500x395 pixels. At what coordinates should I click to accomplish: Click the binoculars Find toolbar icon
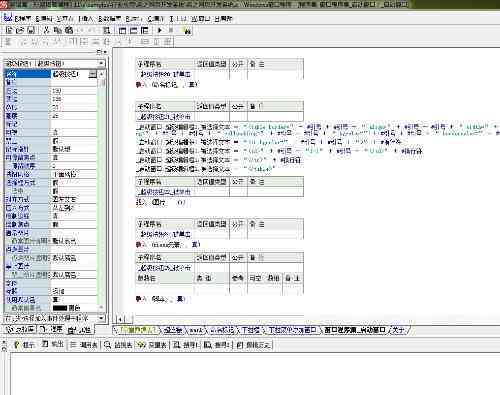tap(187, 31)
